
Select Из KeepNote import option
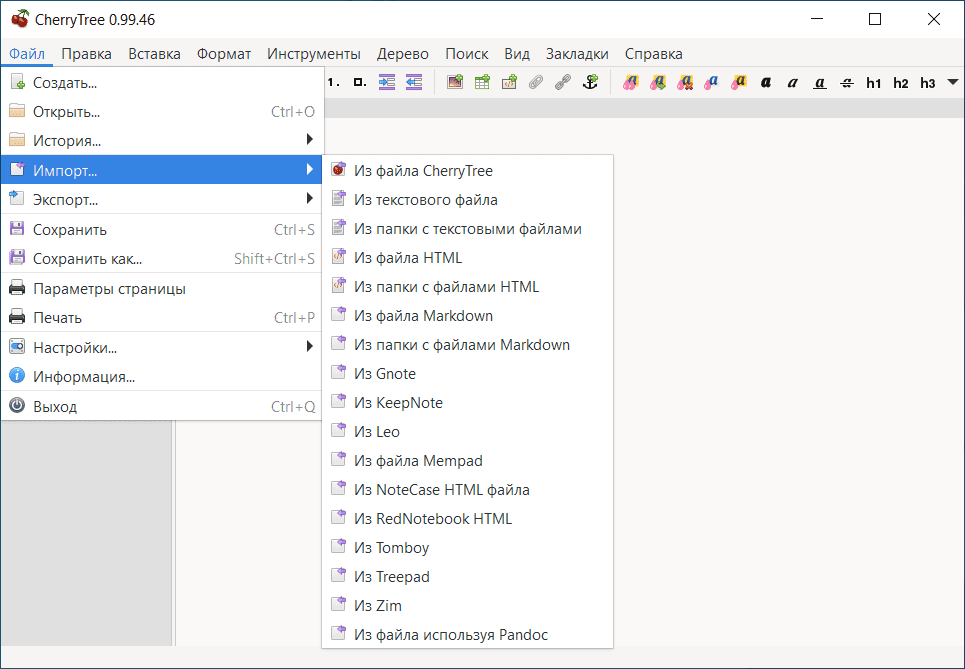468,403
